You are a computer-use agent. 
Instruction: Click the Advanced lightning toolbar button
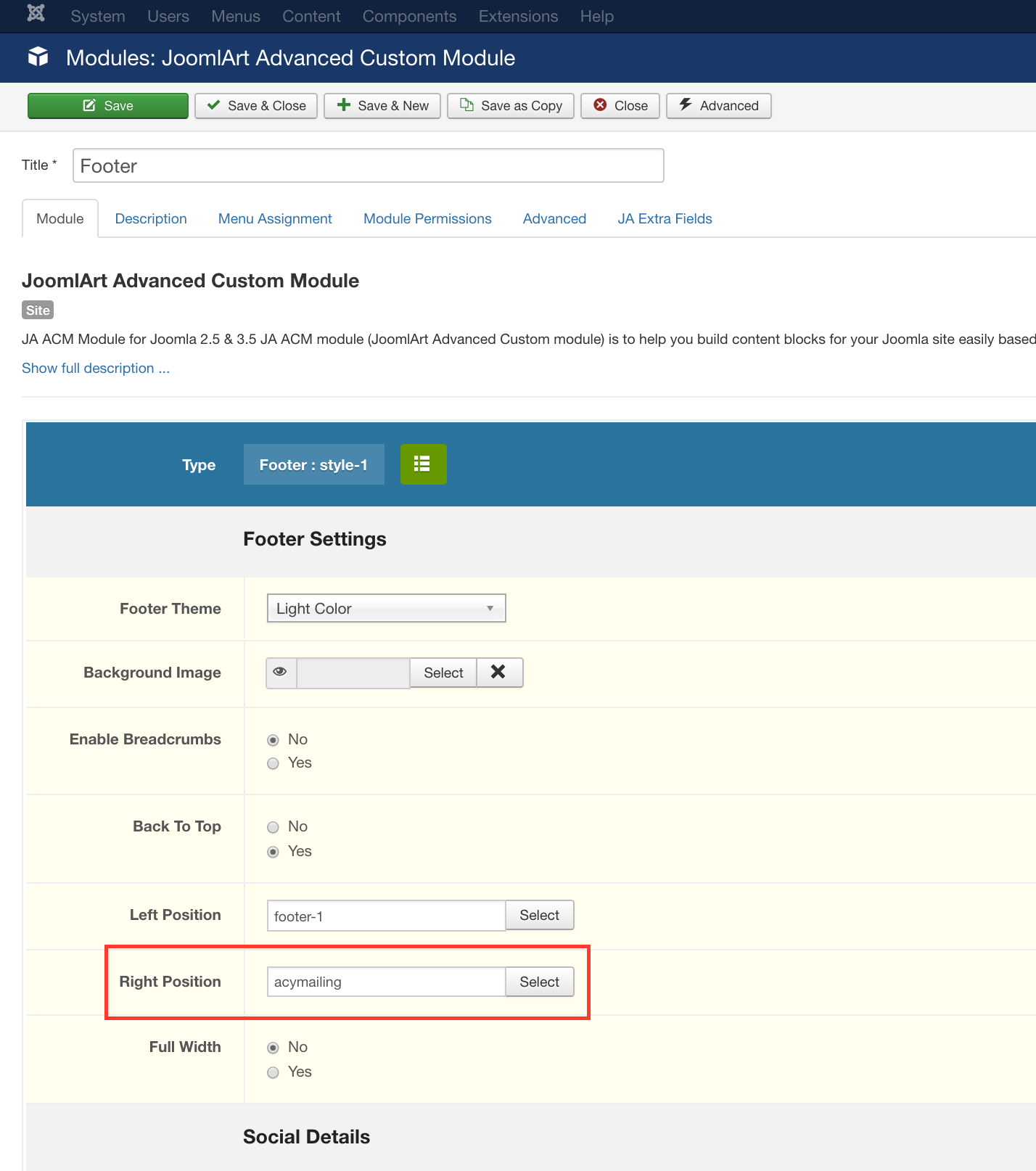click(x=718, y=106)
